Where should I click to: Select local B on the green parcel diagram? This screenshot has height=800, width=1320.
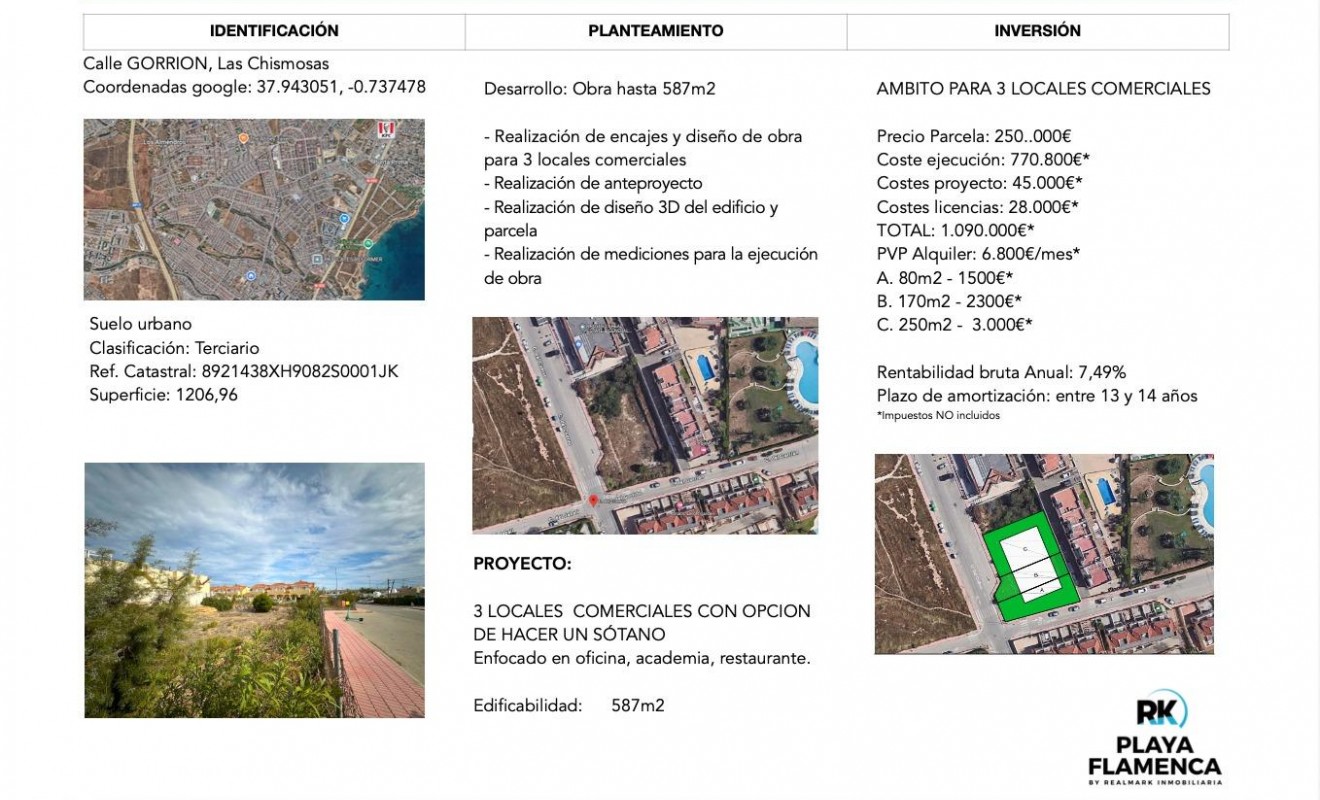[x=1035, y=575]
